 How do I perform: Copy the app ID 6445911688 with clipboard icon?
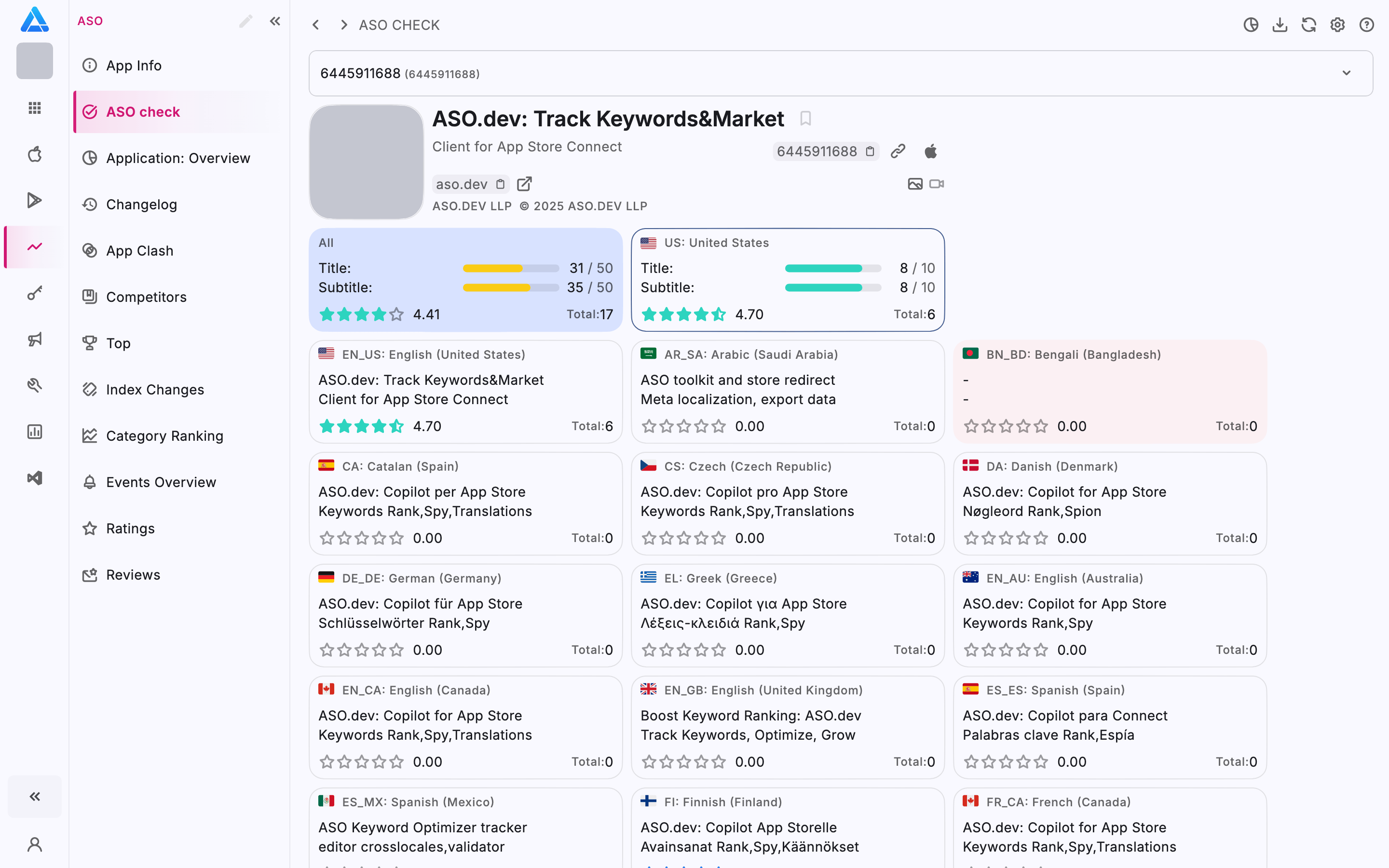coord(870,151)
